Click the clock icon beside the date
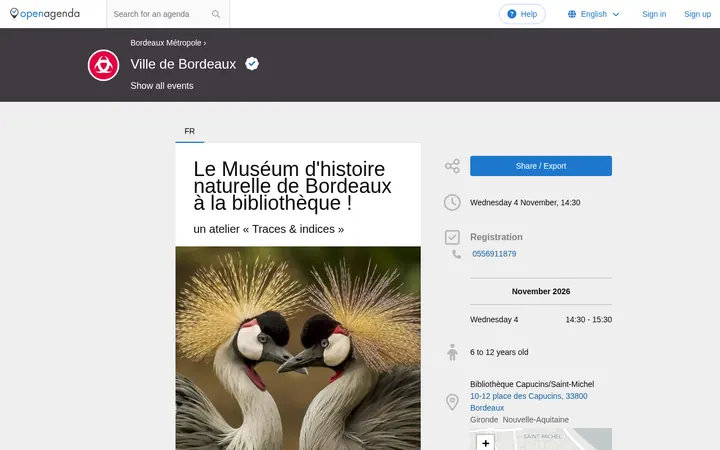720x450 pixels. pos(452,202)
